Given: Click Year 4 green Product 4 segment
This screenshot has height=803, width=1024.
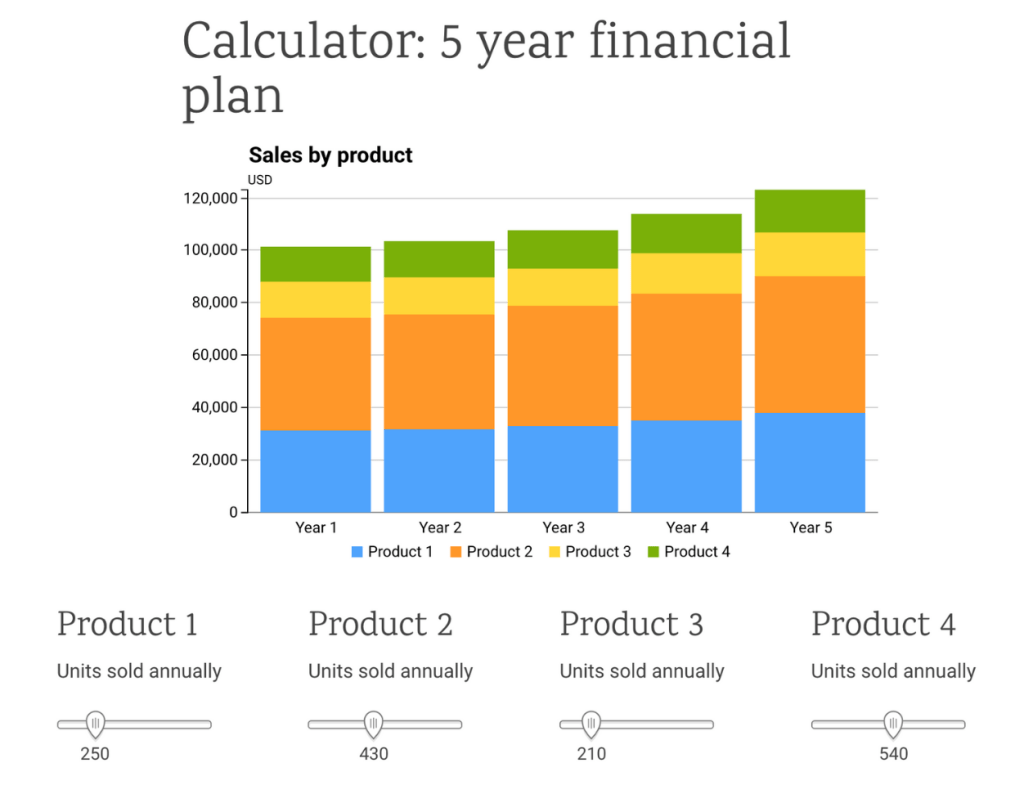Looking at the screenshot, I should point(686,233).
